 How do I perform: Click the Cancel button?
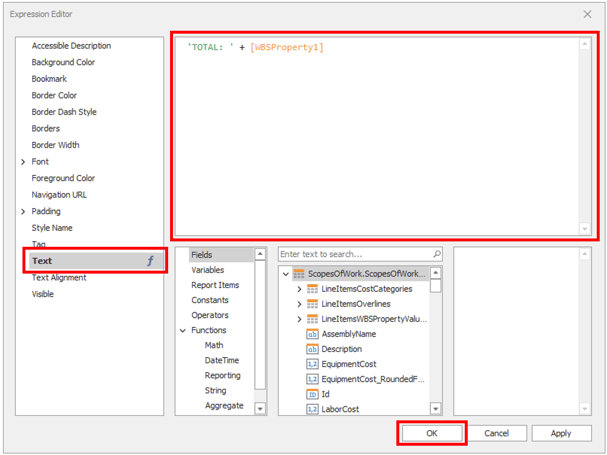pyautogui.click(x=496, y=433)
